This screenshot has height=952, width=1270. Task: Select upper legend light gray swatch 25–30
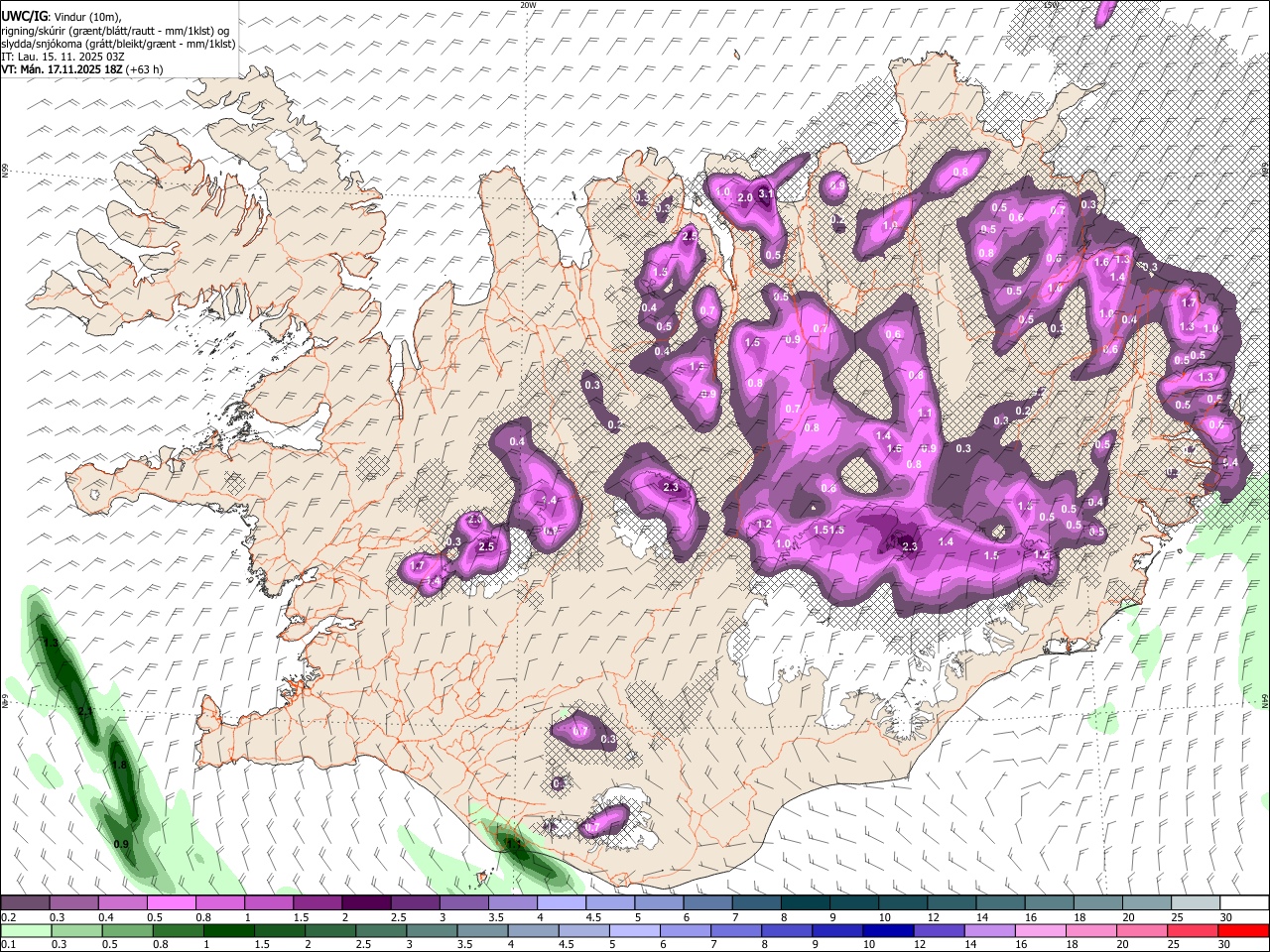pos(1197,902)
